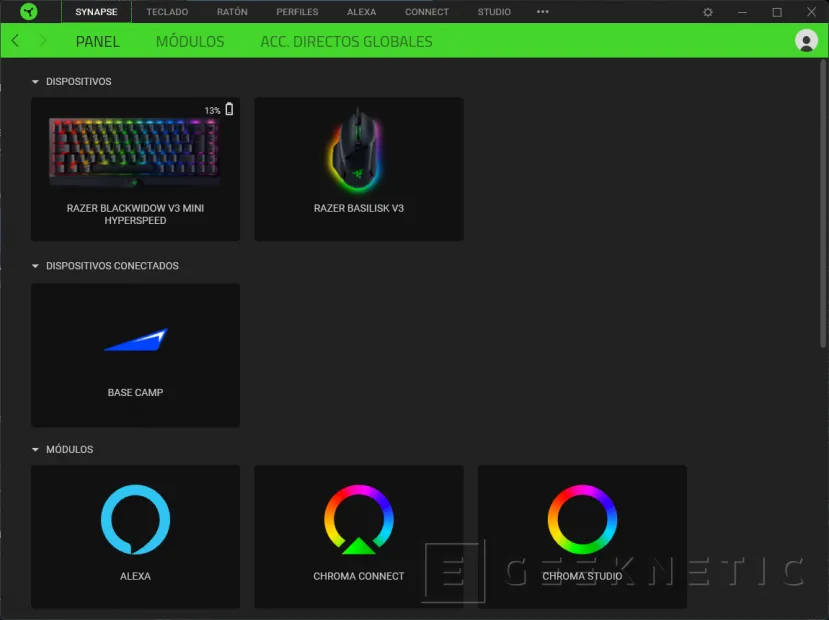Collapse the Dispositivos section

coord(35,81)
